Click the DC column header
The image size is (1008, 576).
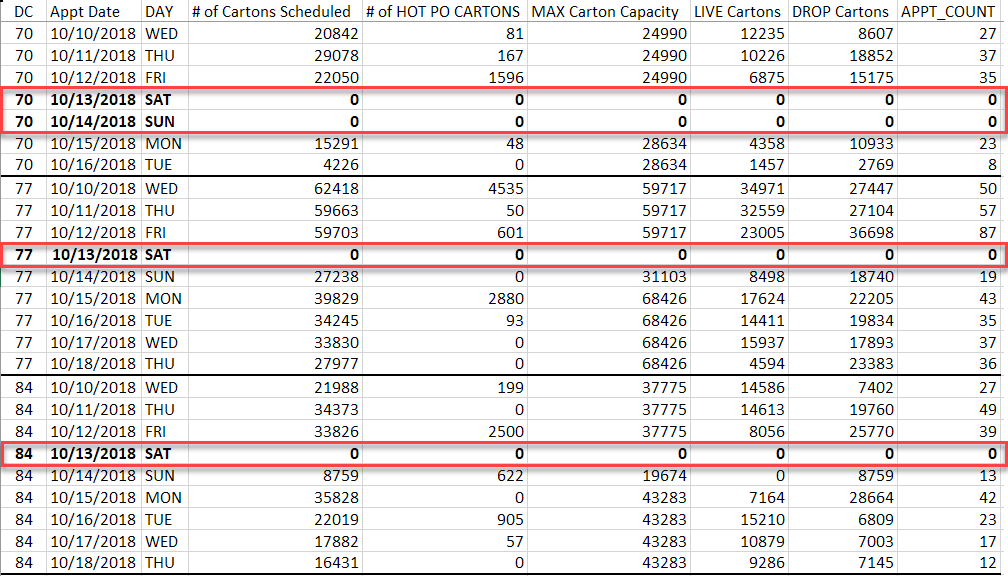click(23, 12)
